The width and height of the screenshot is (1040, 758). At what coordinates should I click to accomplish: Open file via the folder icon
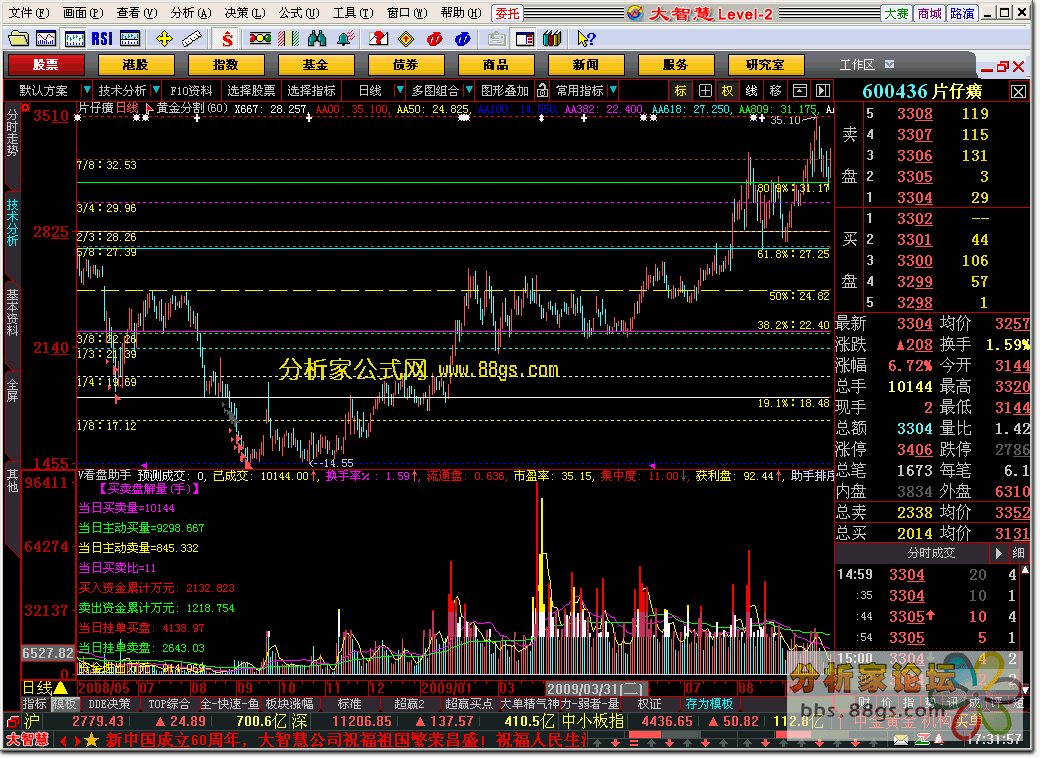18,39
